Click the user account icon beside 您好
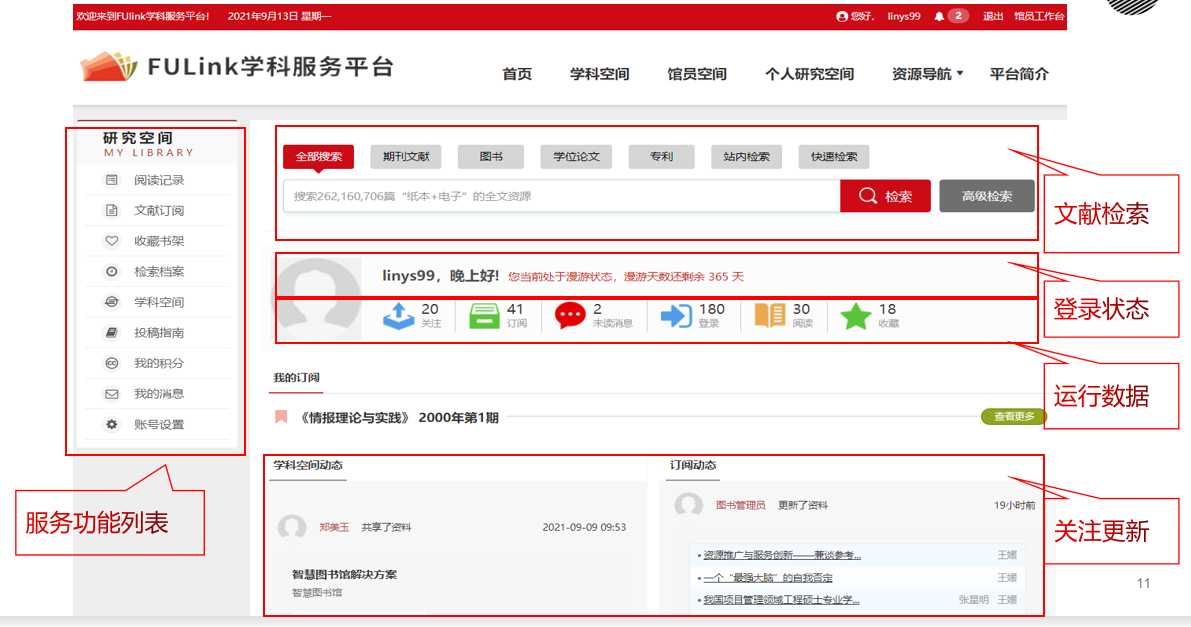Image resolution: width=1191 pixels, height=627 pixels. point(842,16)
